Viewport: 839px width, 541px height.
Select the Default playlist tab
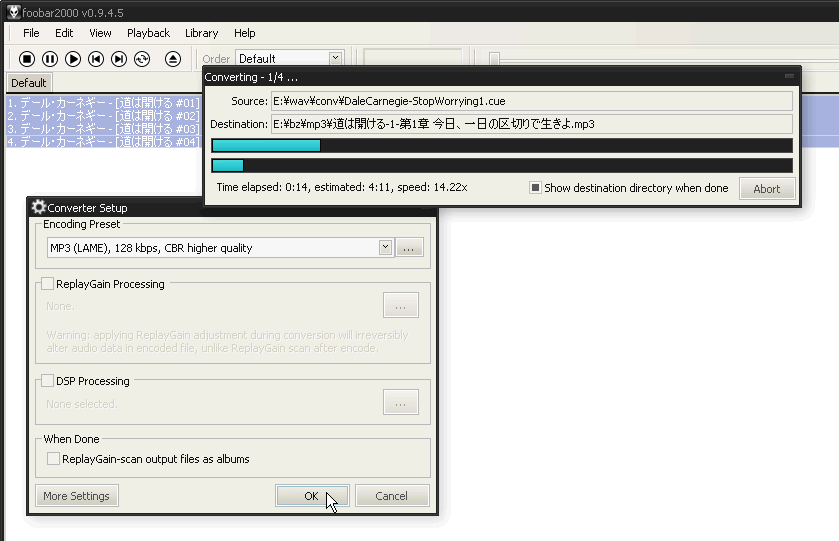[x=28, y=83]
